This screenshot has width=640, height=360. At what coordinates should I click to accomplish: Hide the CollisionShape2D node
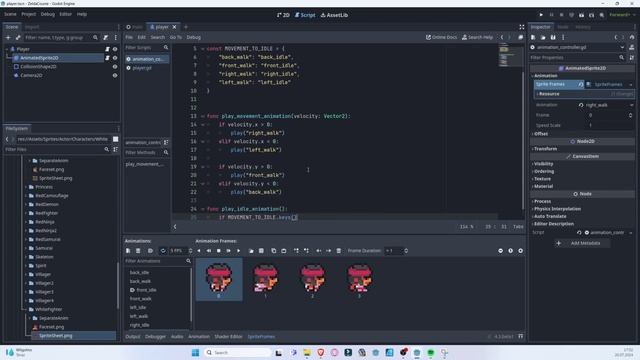(x=115, y=67)
